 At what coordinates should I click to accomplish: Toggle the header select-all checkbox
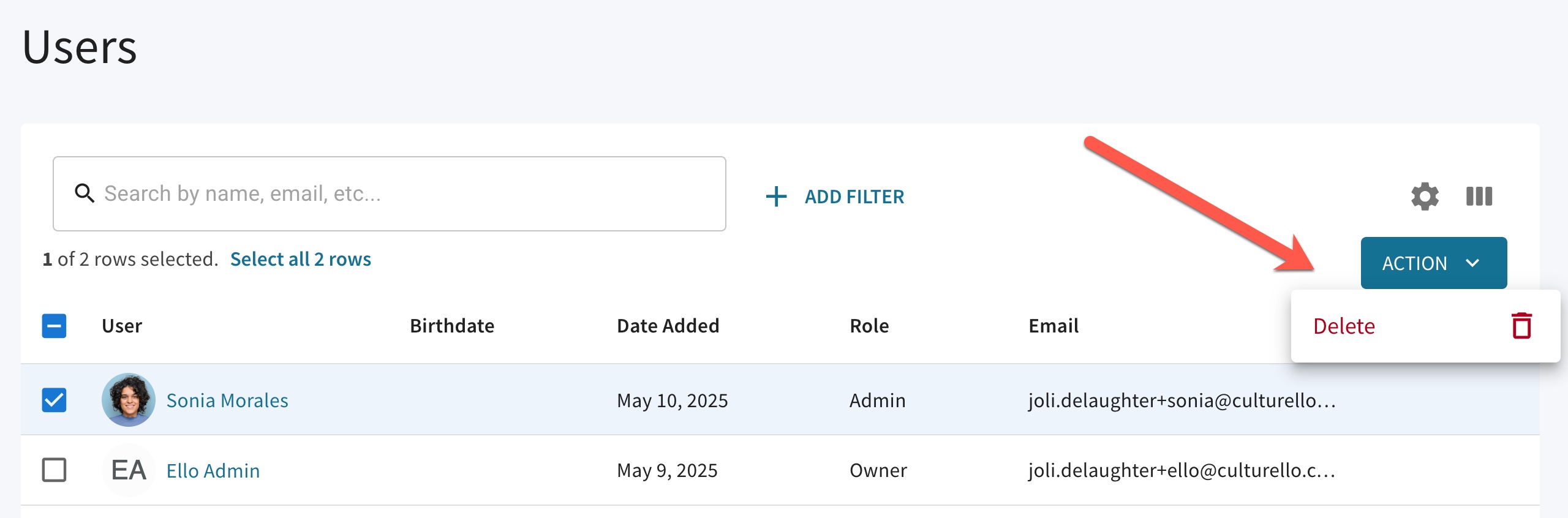tap(54, 326)
